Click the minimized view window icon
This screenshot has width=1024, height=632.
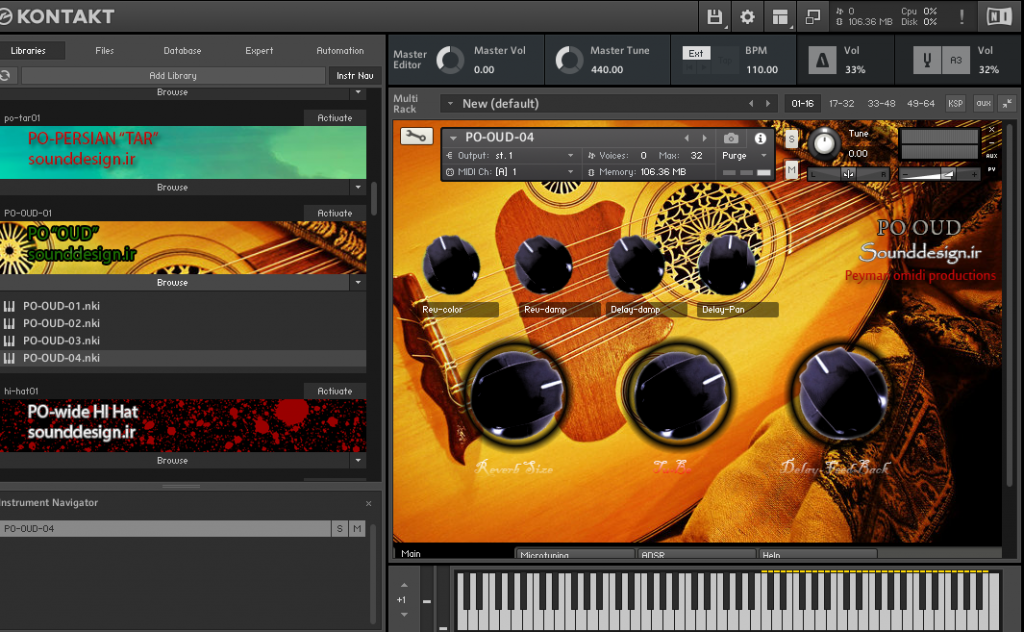(813, 17)
